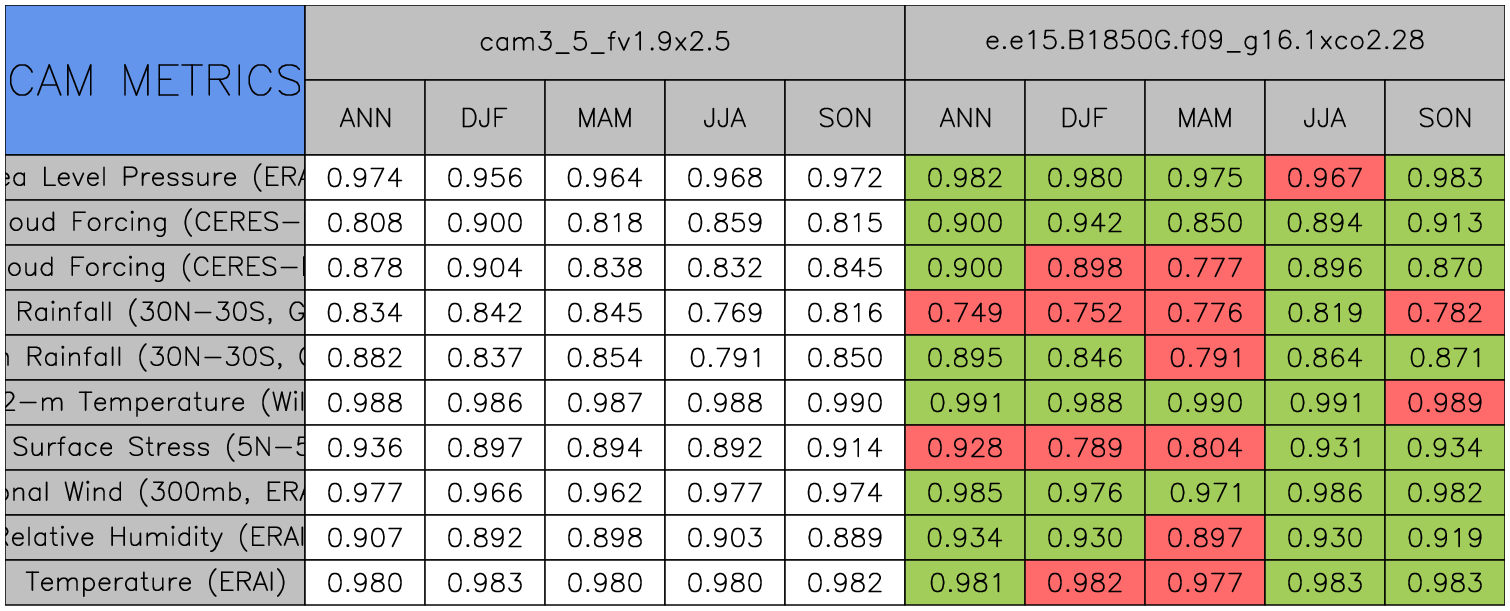
Task: Select the Temperature (ERAI) row label
Action: coord(155,582)
